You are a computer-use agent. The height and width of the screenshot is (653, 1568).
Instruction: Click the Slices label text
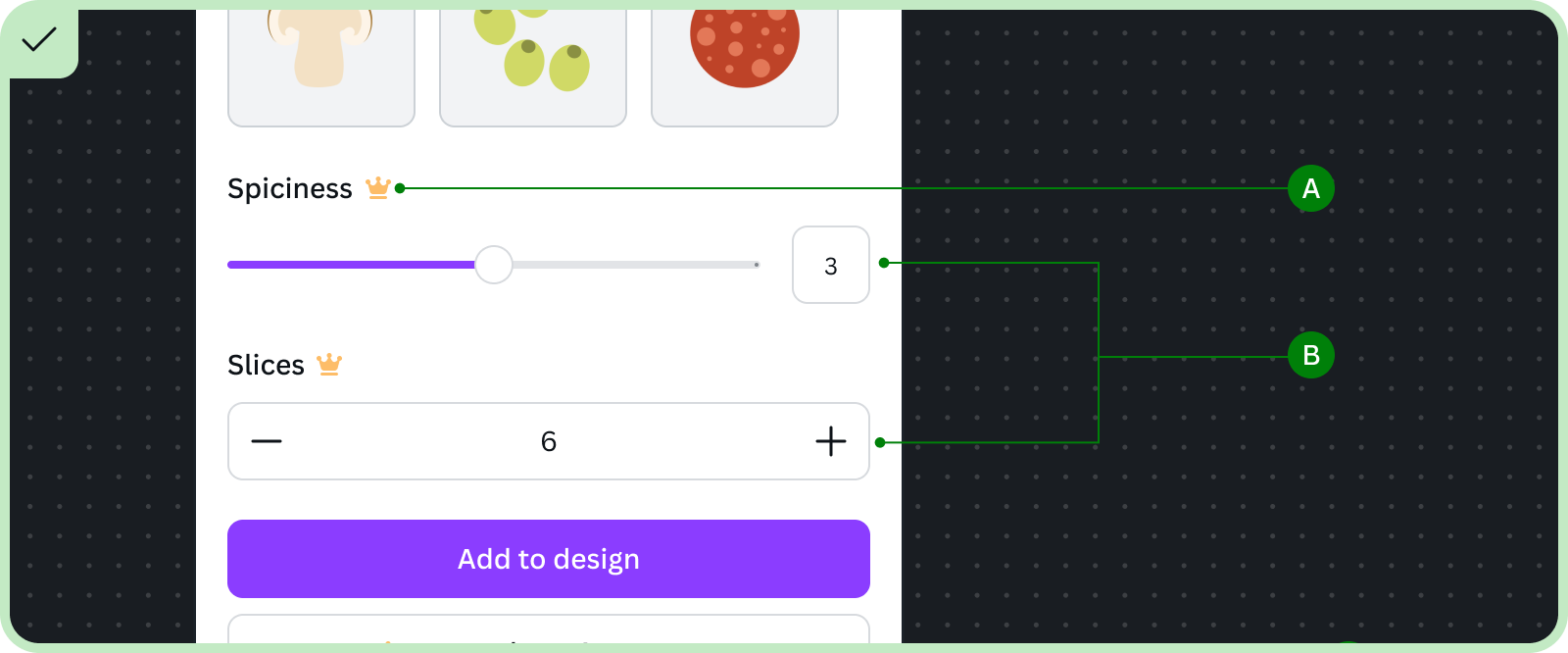(267, 365)
